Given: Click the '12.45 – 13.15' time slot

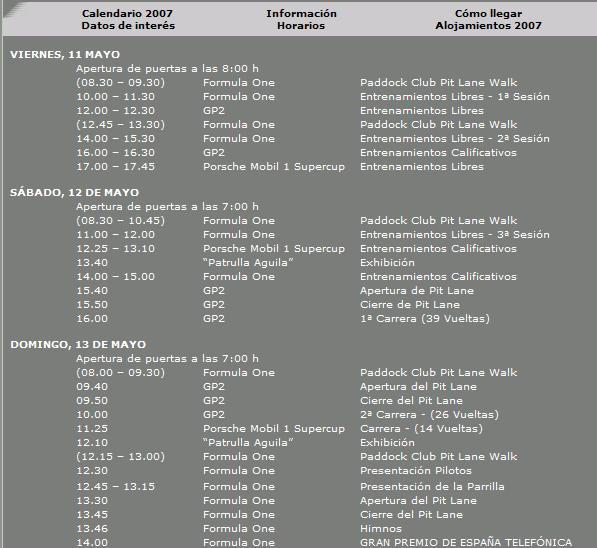Looking at the screenshot, I should (116, 486).
